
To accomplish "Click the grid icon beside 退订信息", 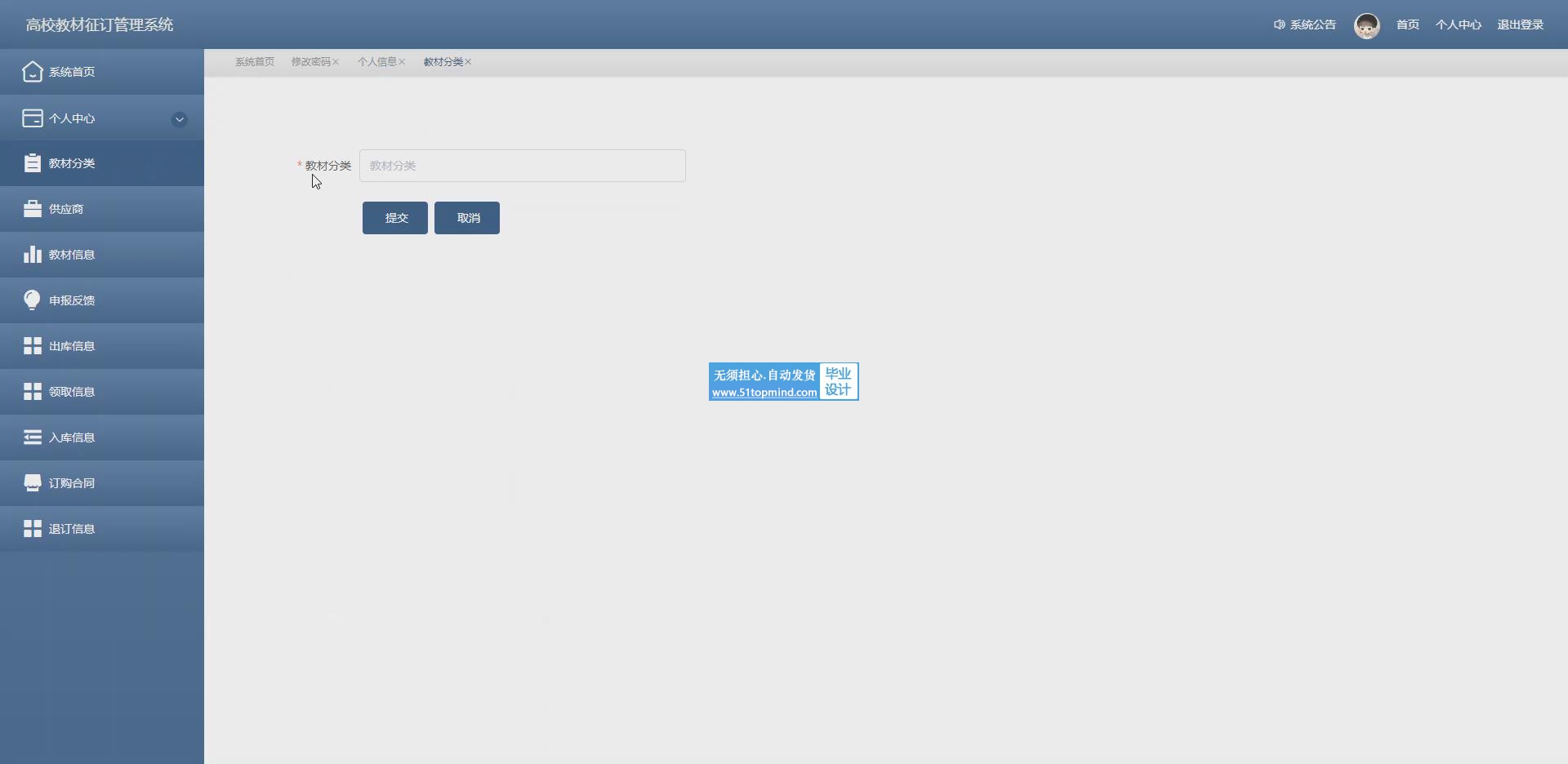I will pos(33,529).
